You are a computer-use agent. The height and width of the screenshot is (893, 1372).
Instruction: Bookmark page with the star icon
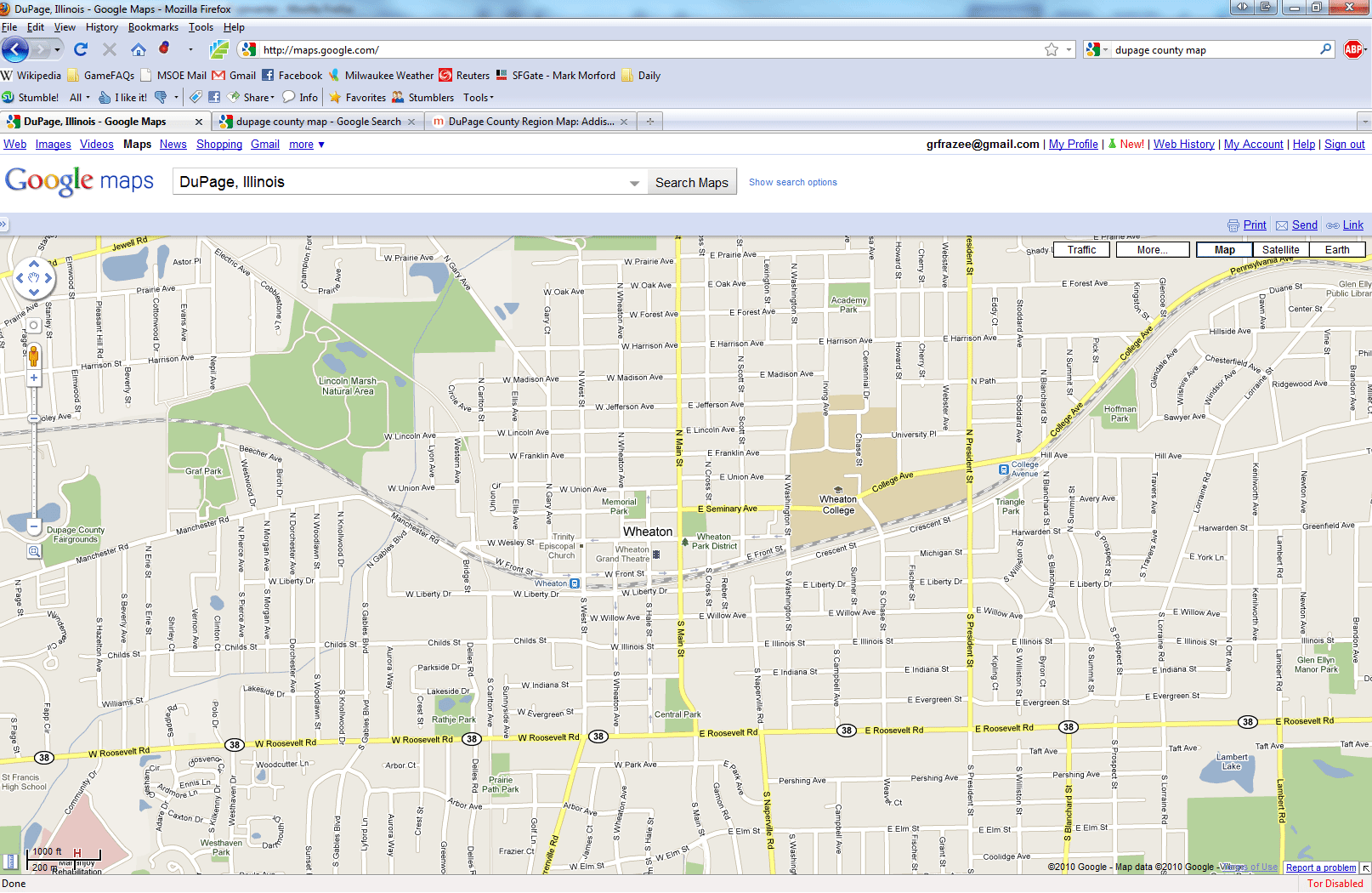point(1052,50)
